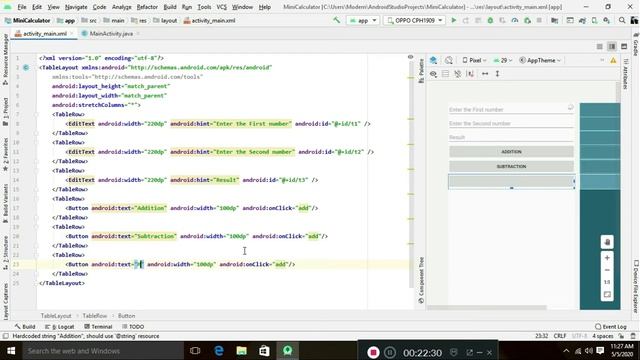Open the Build tool window
Screen dimensions: 640x360
pyautogui.click(x=25, y=327)
